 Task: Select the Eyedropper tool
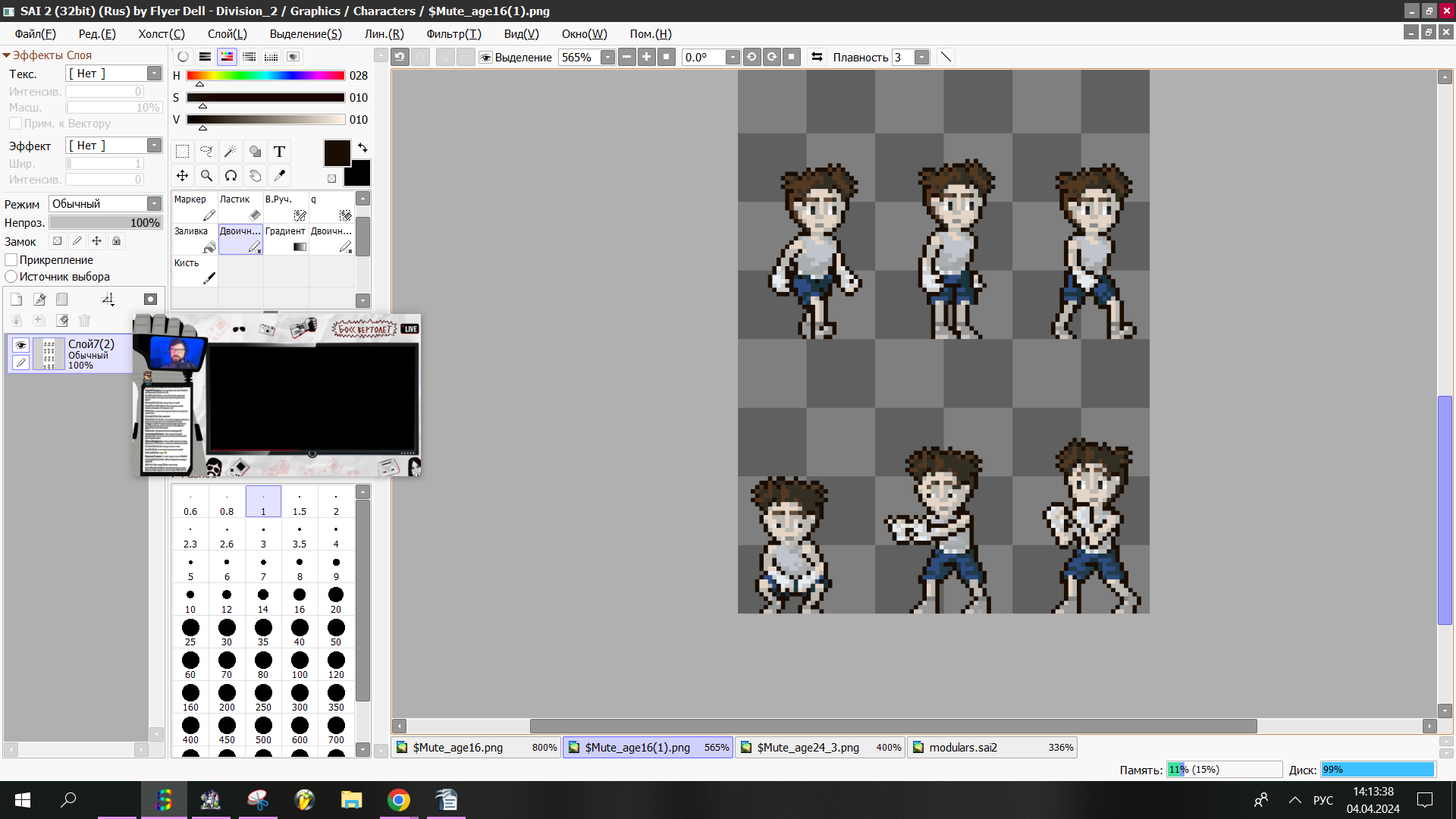tap(279, 176)
